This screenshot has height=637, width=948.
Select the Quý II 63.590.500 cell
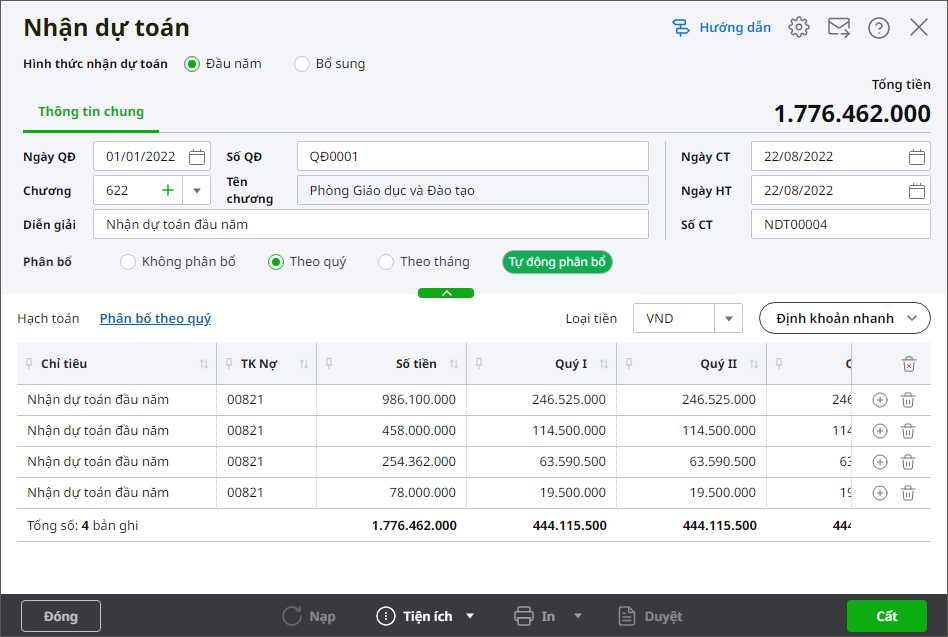point(691,462)
